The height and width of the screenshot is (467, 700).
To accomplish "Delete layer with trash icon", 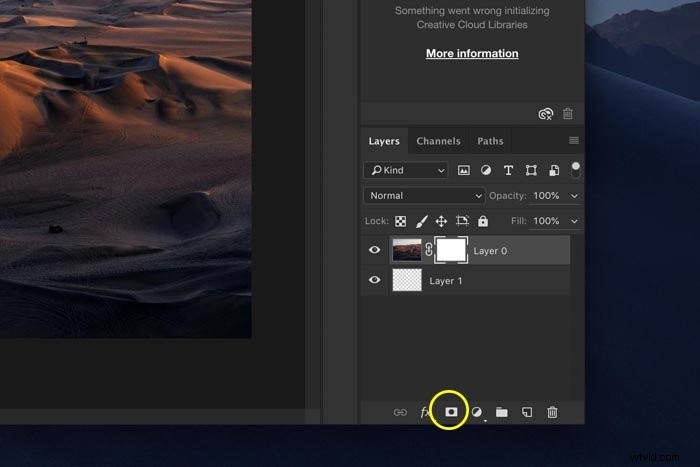I will click(552, 412).
